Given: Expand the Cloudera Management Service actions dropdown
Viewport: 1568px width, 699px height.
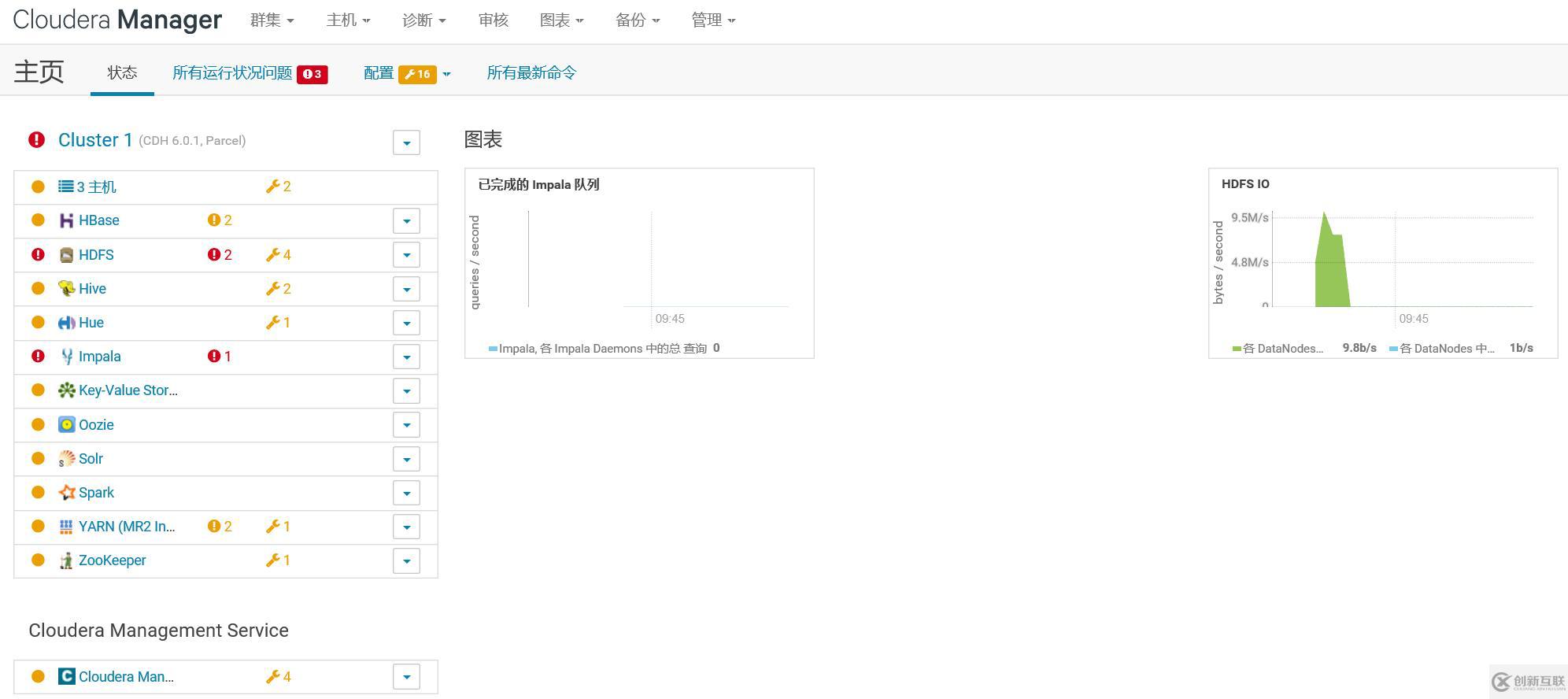Looking at the screenshot, I should click(406, 676).
